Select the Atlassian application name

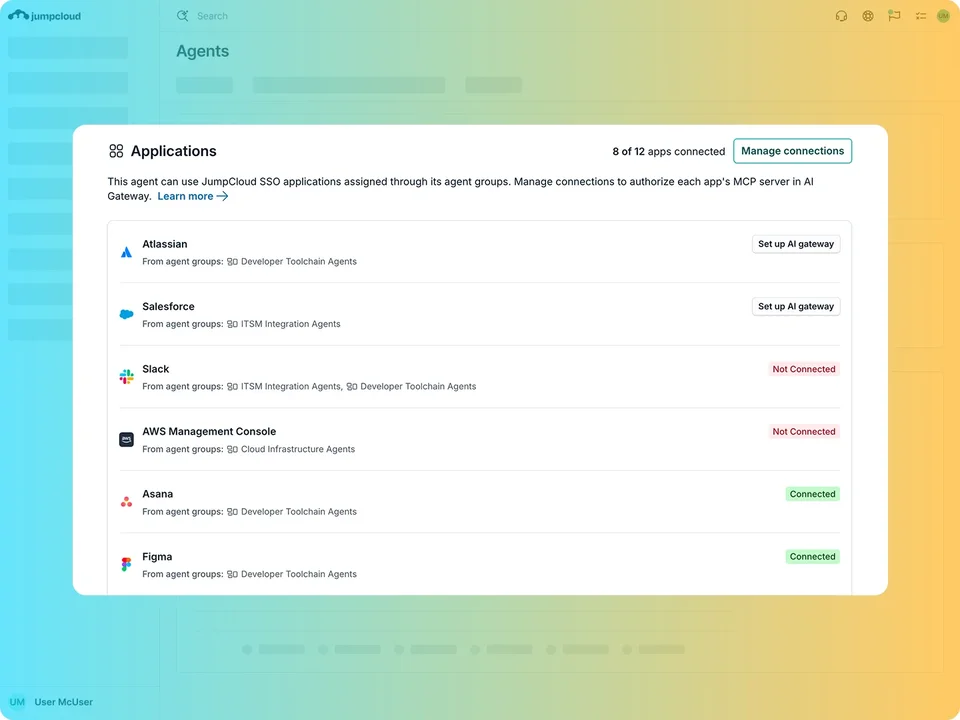pos(165,244)
